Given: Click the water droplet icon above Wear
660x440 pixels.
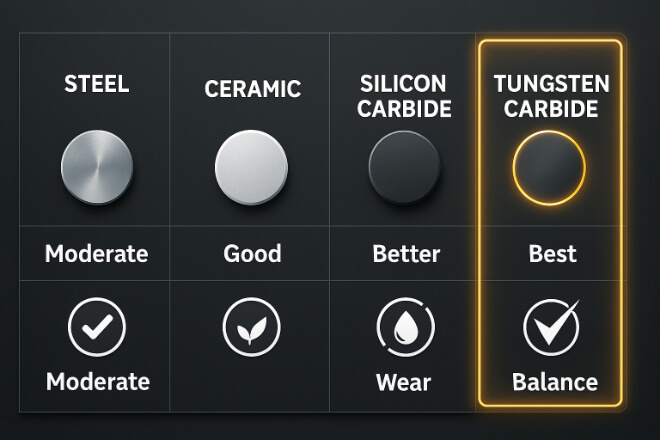Looking at the screenshot, I should point(405,327).
